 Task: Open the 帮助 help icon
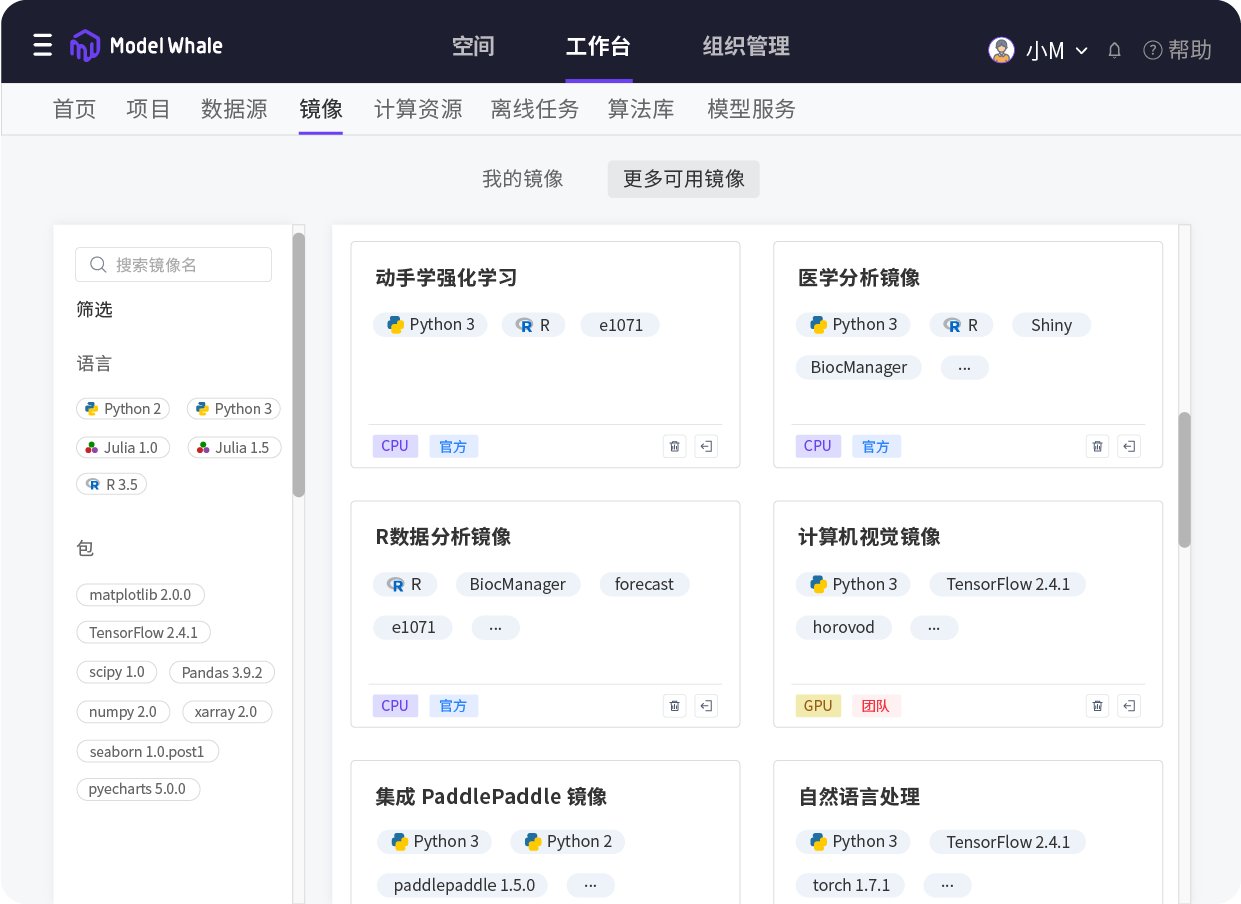pos(1152,50)
